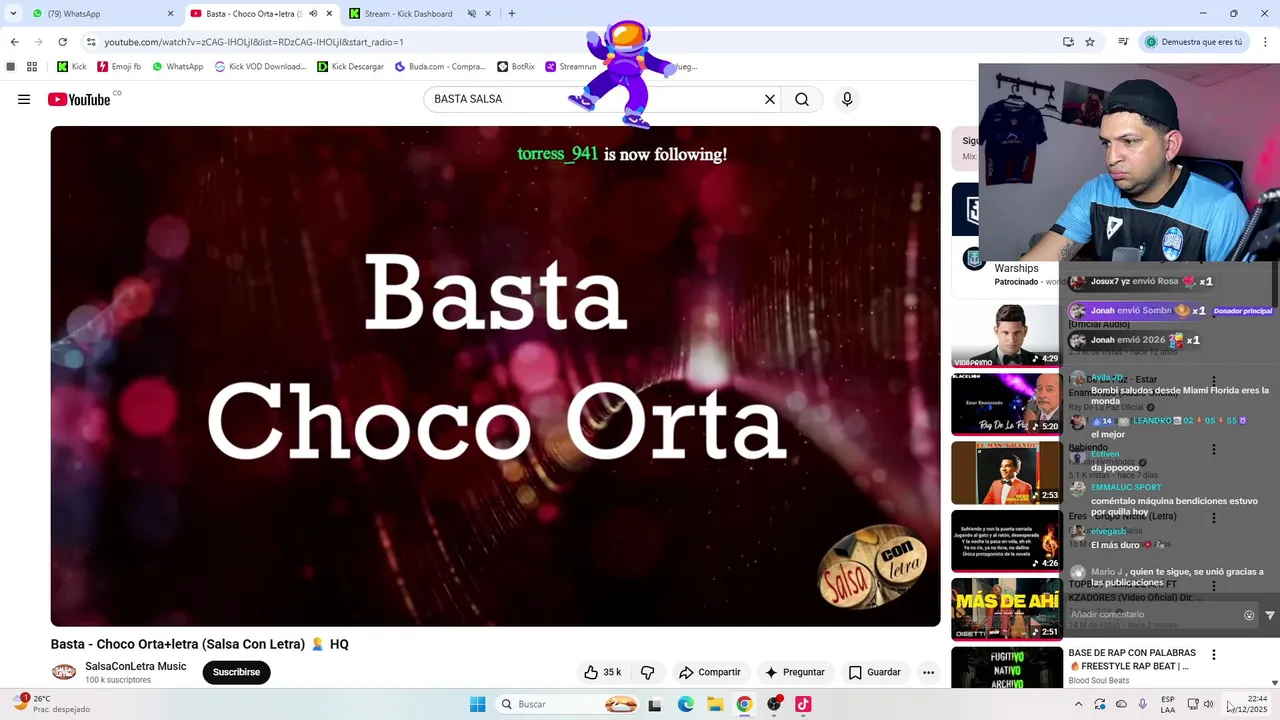Unmute the Stream Kick Dashboard tab
The width and height of the screenshot is (1280, 720).
point(471,13)
